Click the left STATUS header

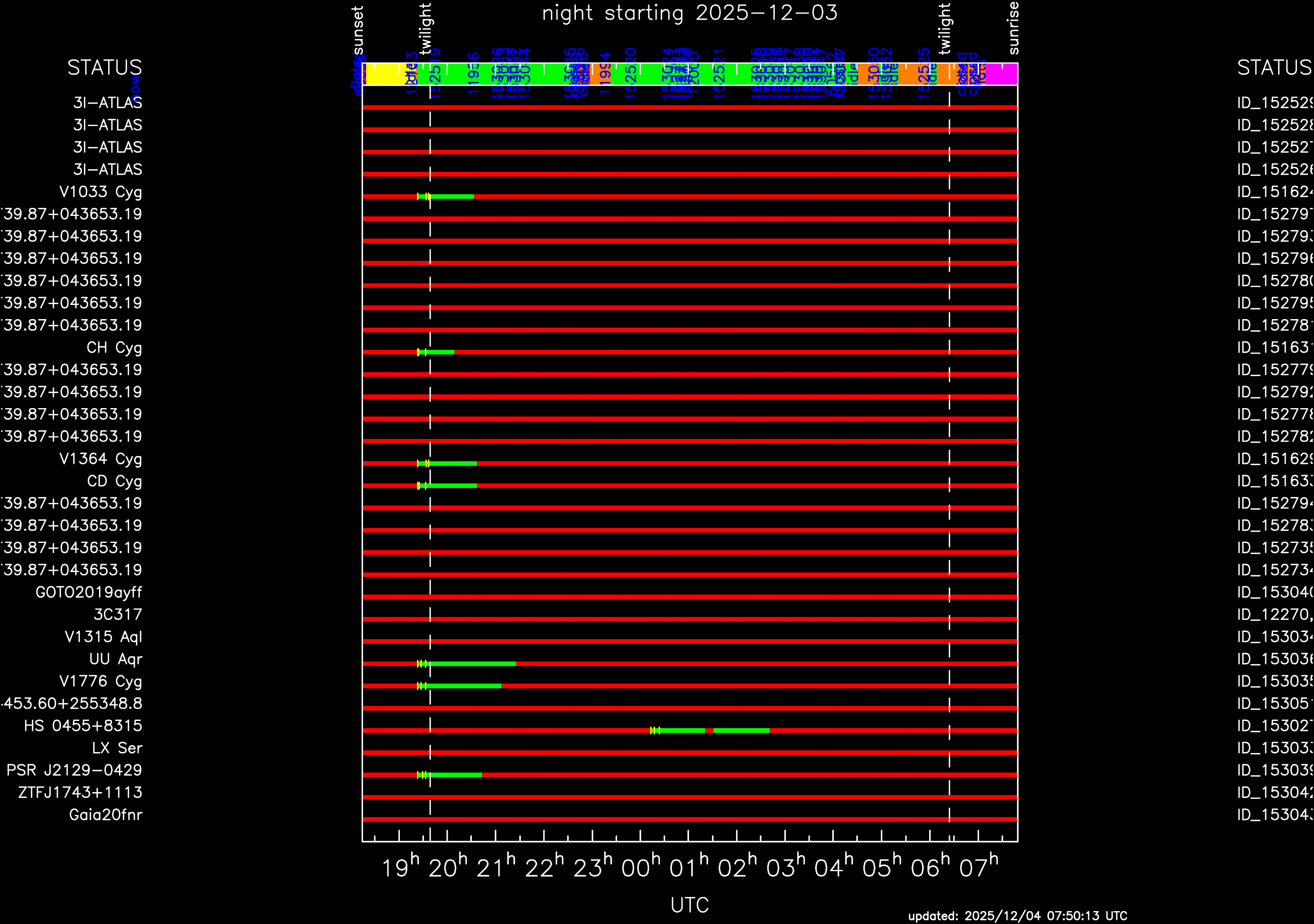tap(104, 67)
